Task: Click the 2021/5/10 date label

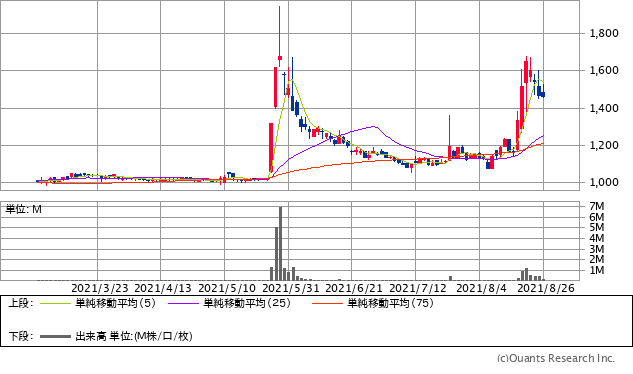Action: click(x=227, y=288)
